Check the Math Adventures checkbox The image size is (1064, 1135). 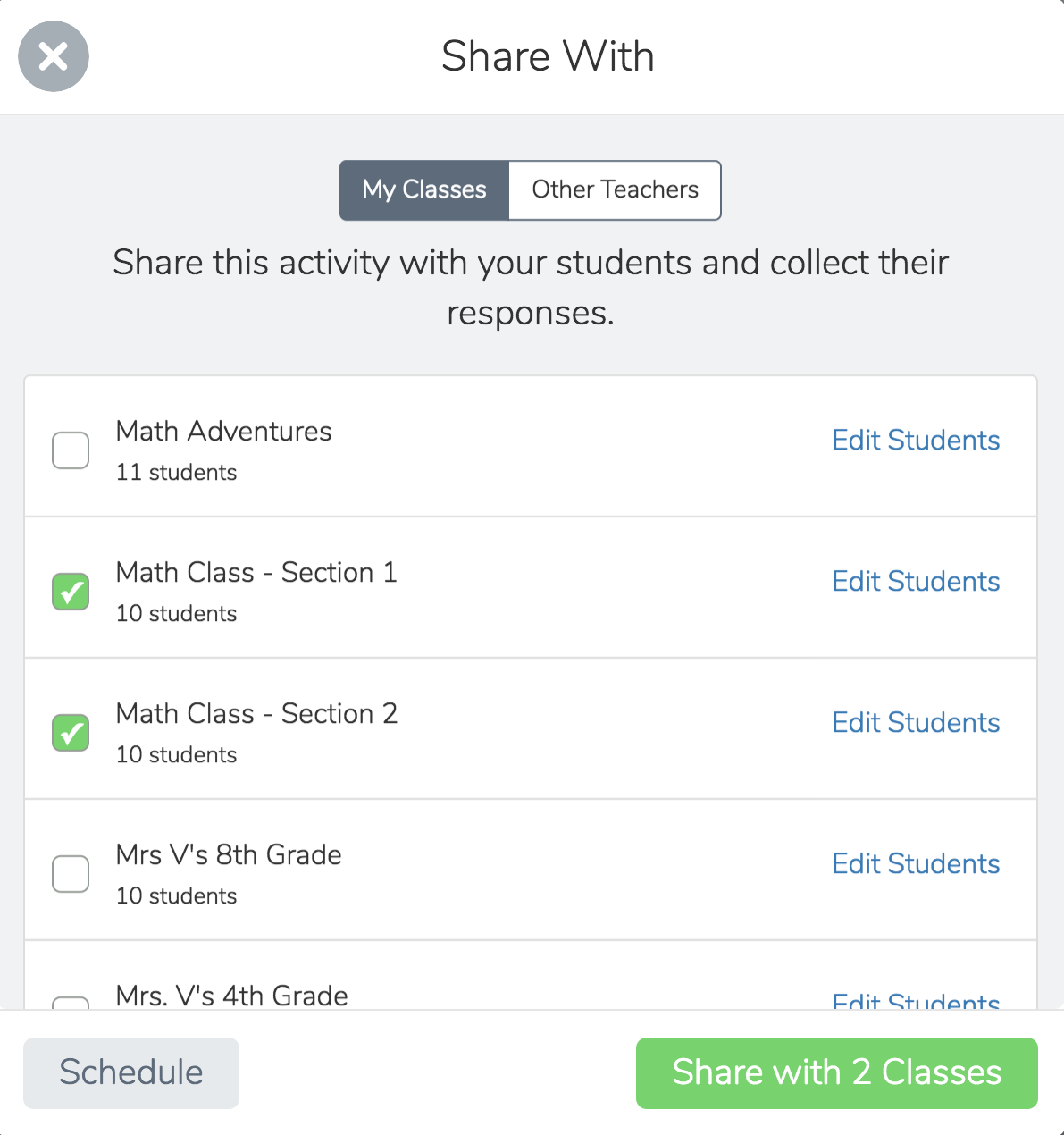[71, 450]
